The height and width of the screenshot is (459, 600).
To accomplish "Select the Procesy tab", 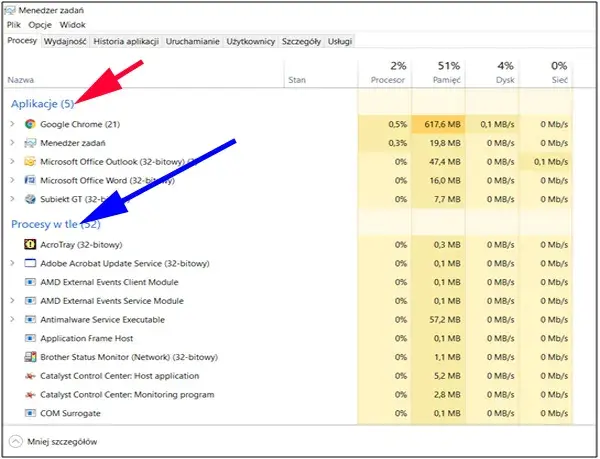I will pos(22,41).
